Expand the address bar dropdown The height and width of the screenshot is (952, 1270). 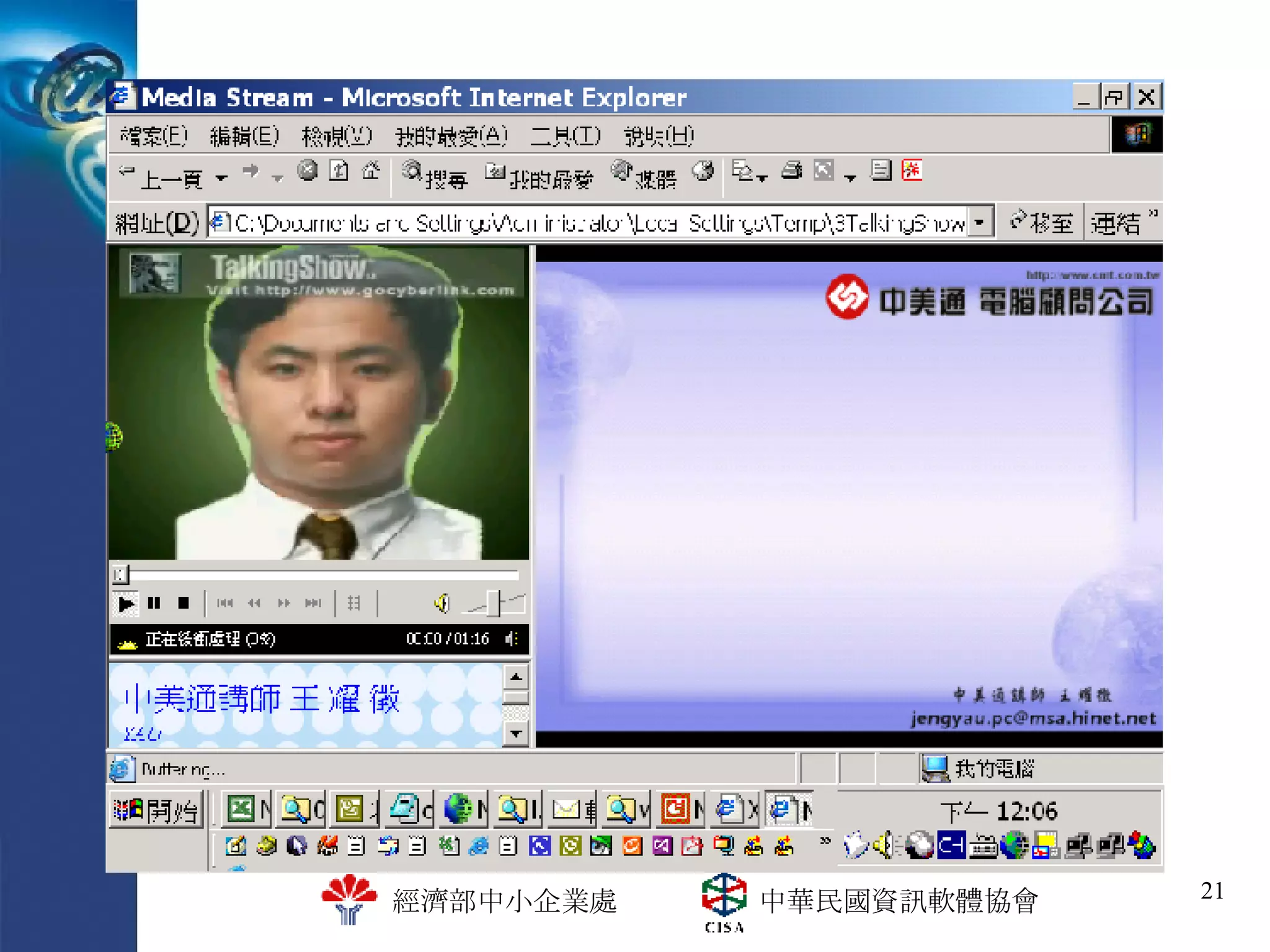[x=979, y=222]
